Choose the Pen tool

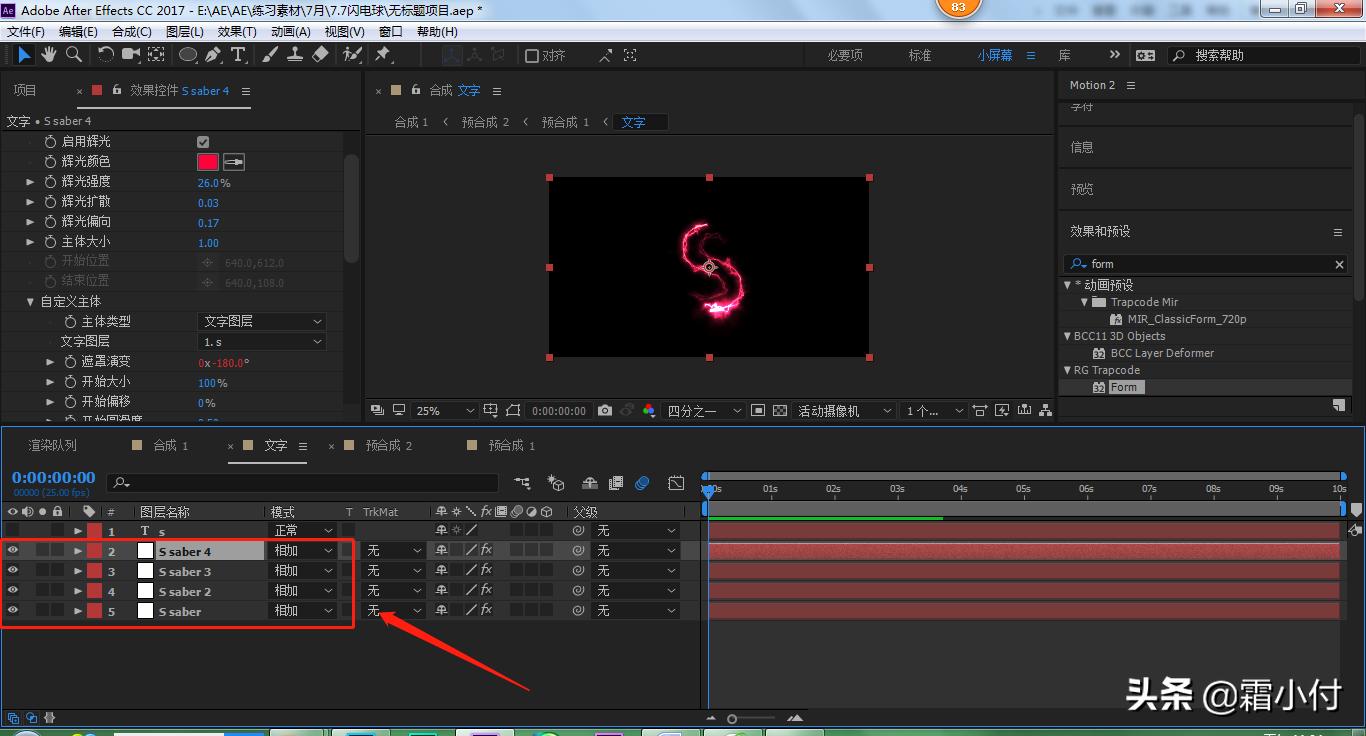click(x=213, y=55)
